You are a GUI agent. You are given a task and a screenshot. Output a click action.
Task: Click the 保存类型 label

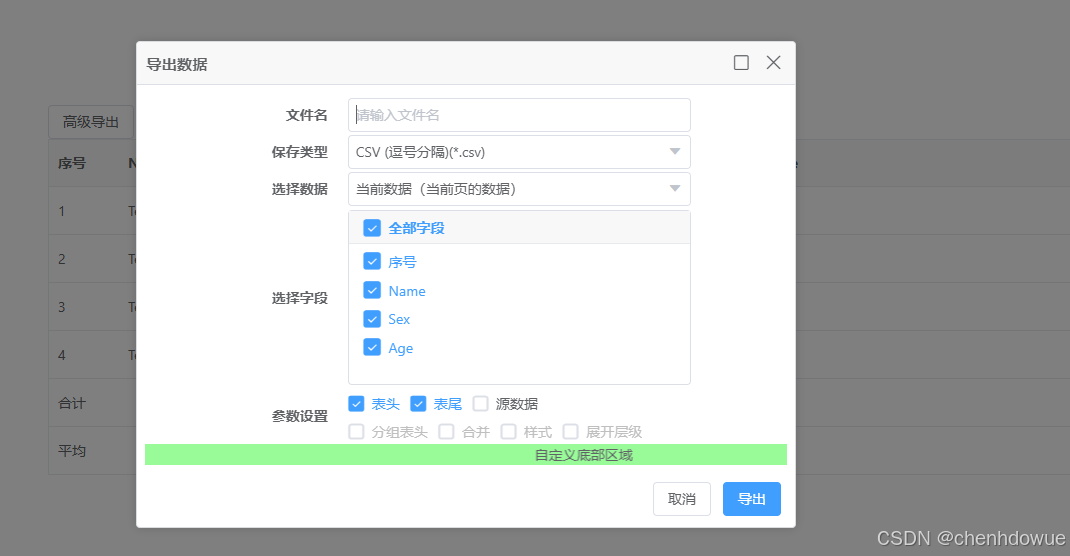click(300, 152)
